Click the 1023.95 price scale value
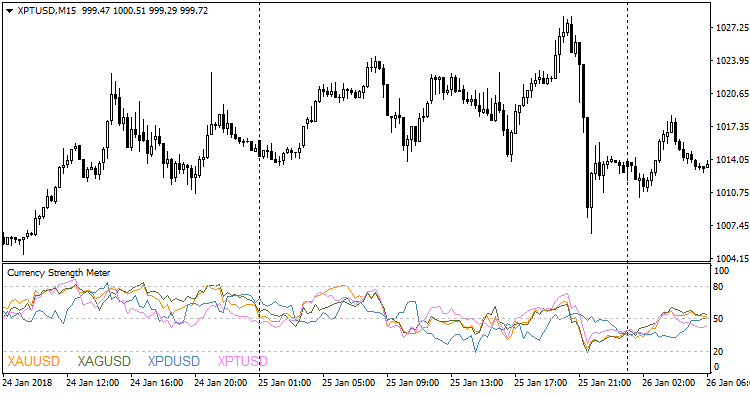Viewport: 750px width, 394px height. (x=732, y=61)
